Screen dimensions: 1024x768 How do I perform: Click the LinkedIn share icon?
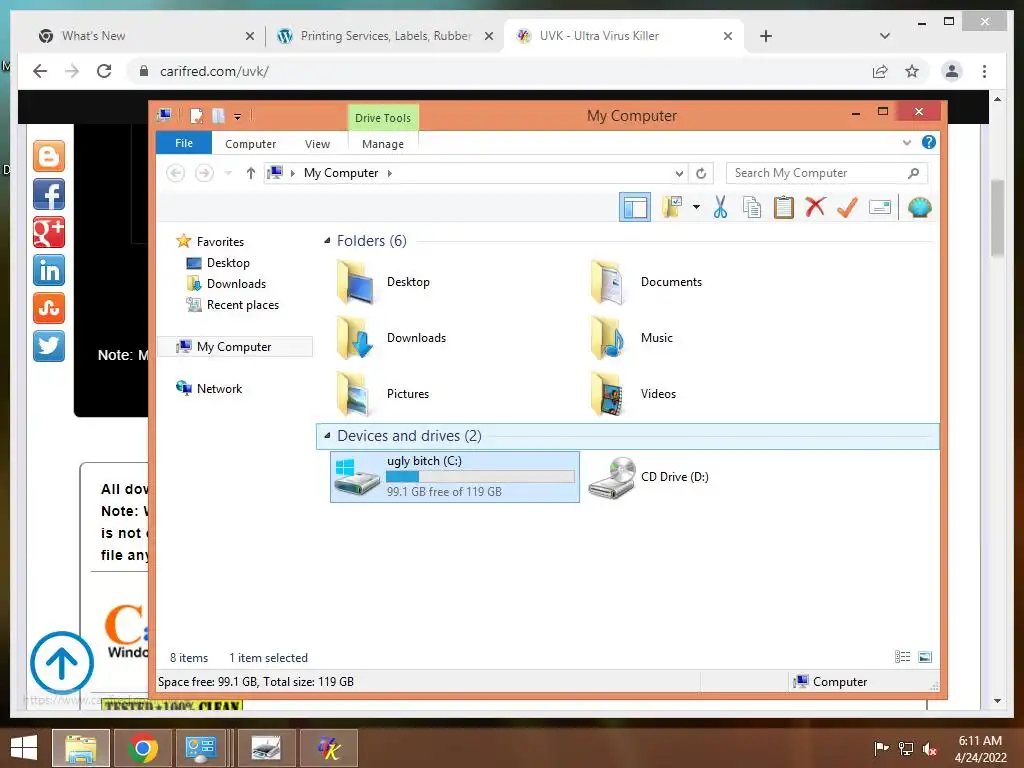pyautogui.click(x=49, y=270)
